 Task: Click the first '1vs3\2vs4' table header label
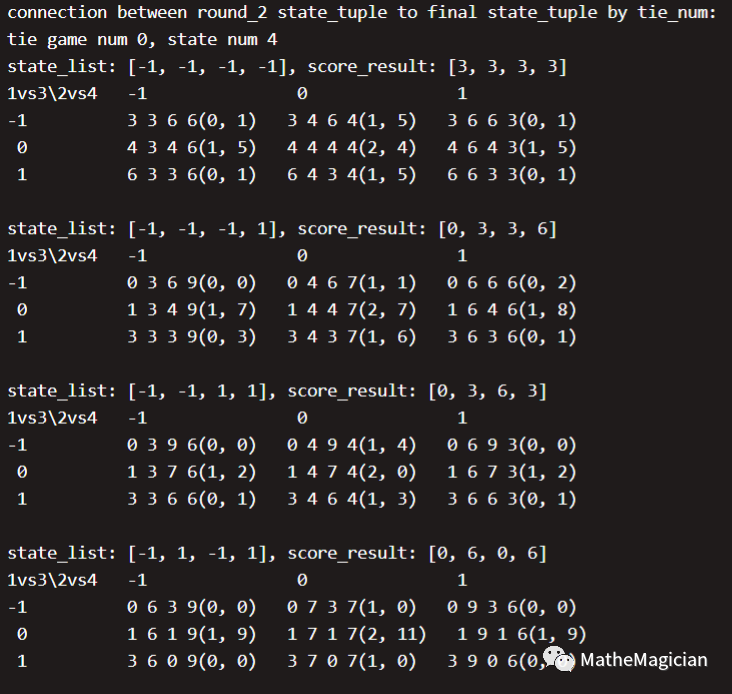click(x=52, y=94)
